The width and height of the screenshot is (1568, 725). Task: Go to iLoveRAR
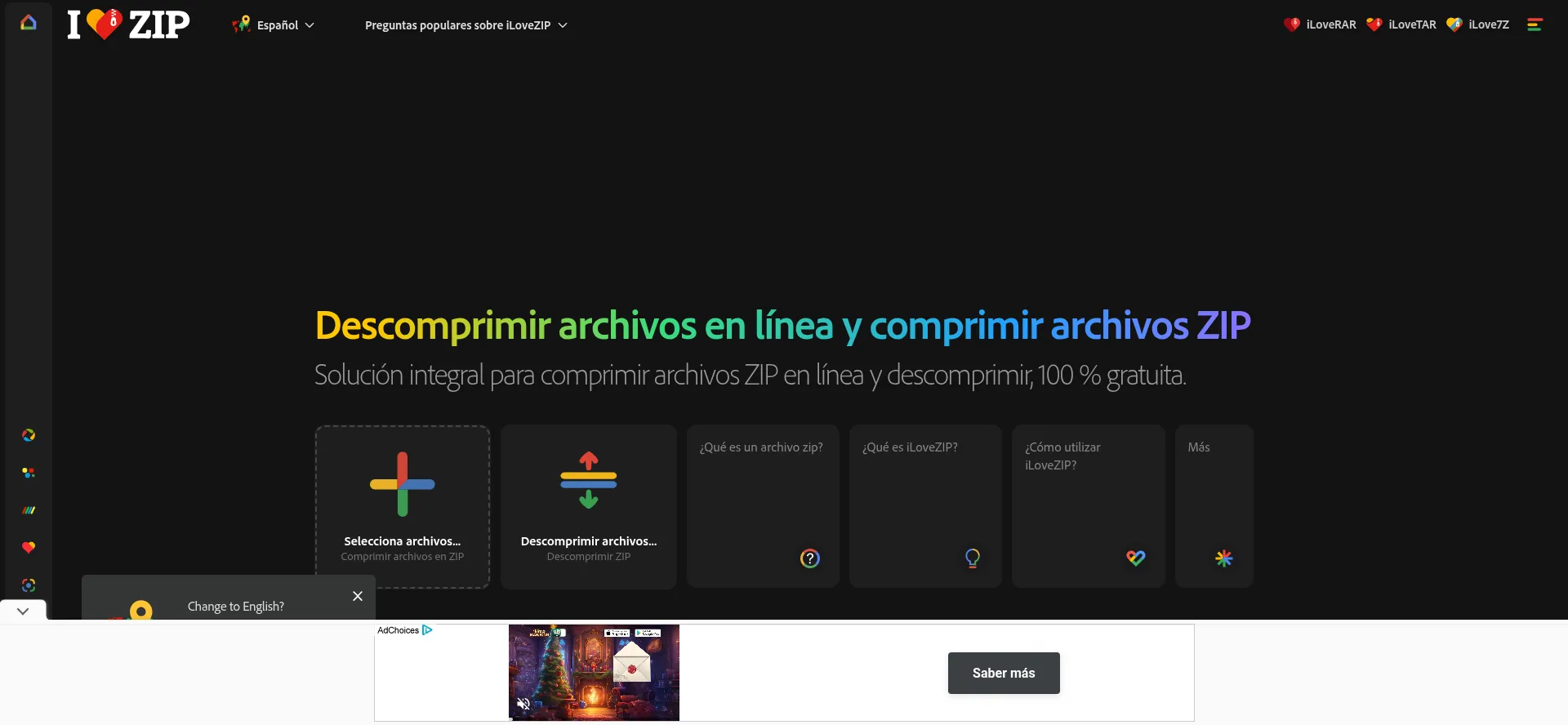tap(1320, 24)
